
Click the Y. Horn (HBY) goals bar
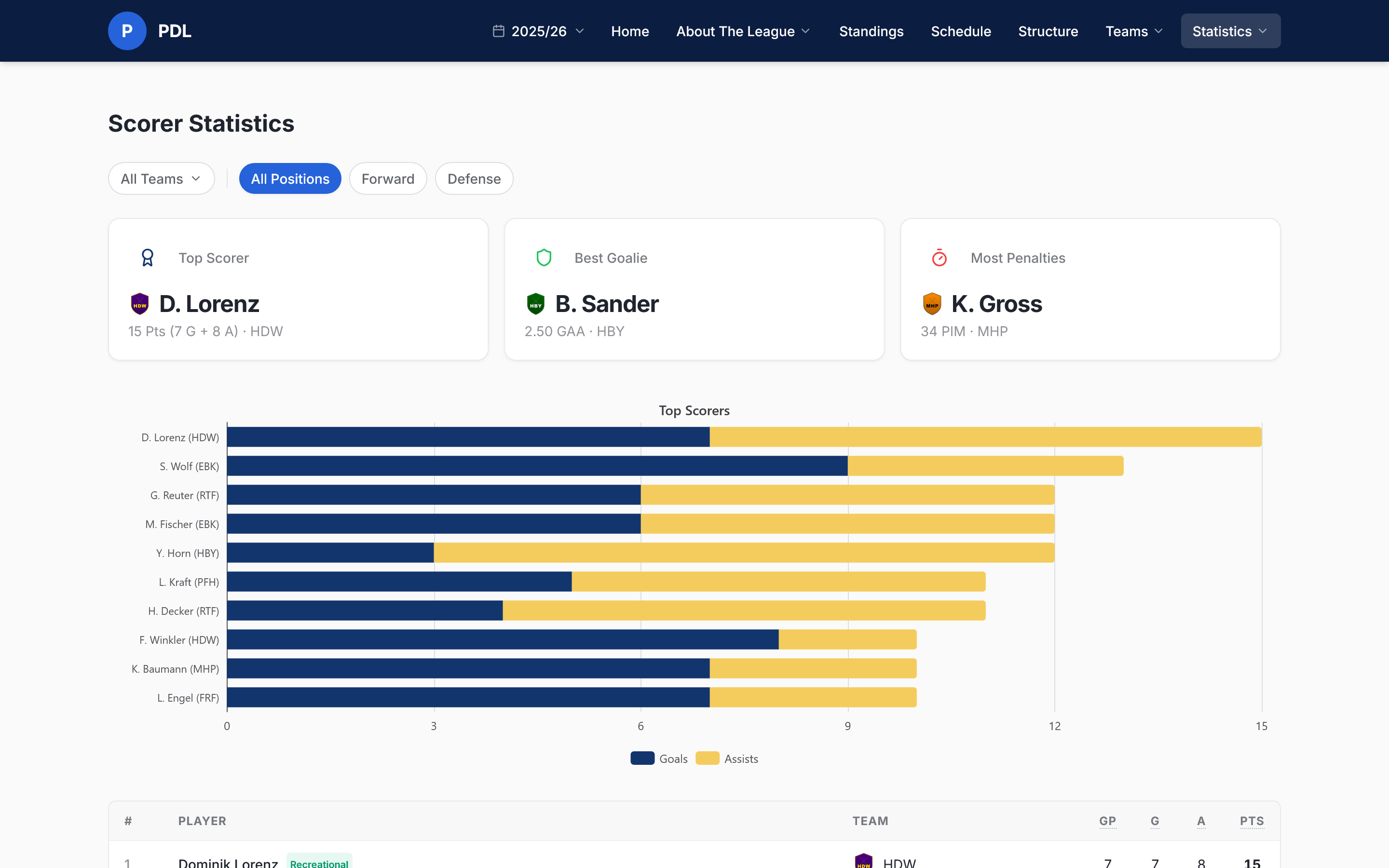point(330,552)
